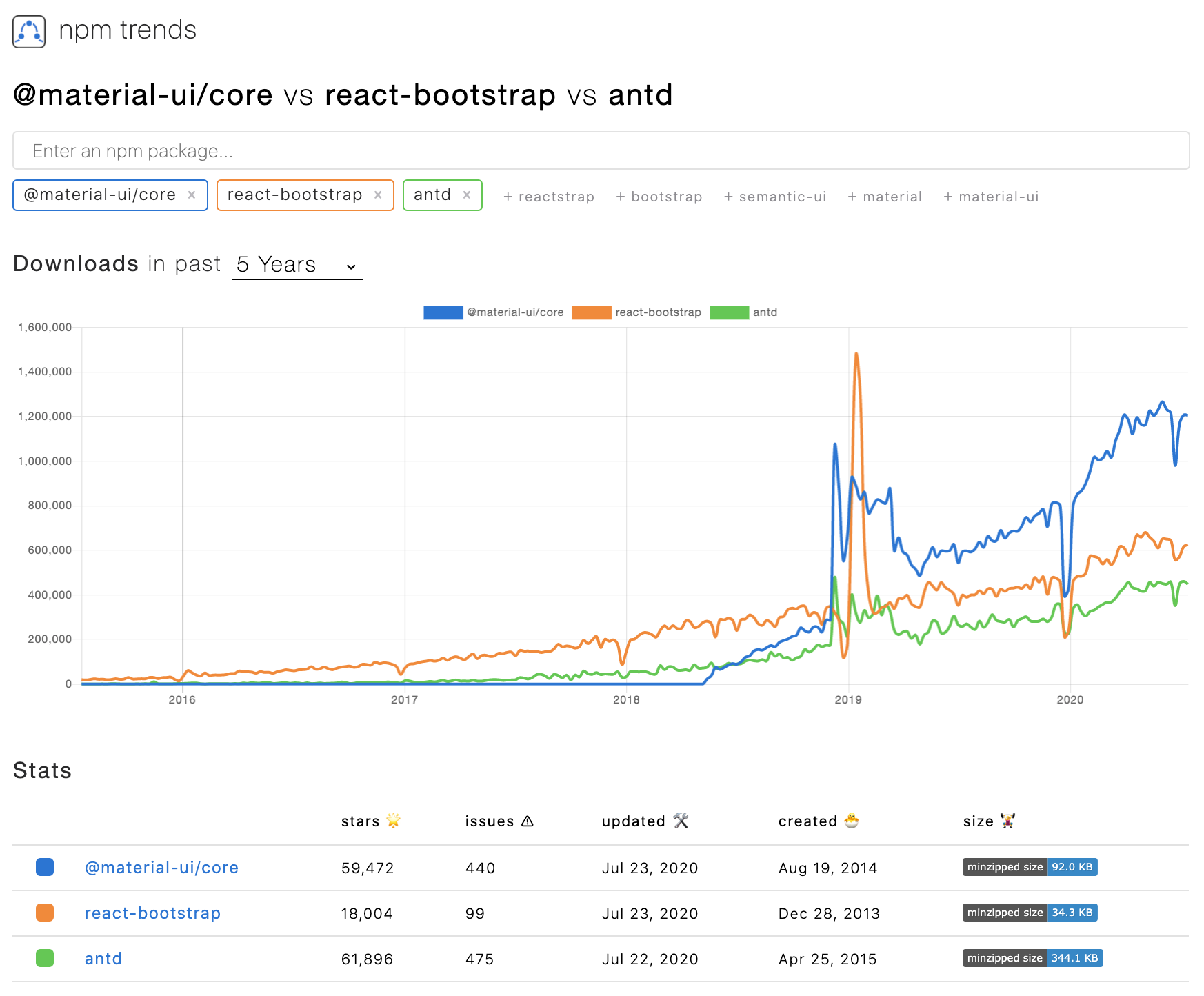The image size is (1204, 996).
Task: Select the issues count 475
Action: pyautogui.click(x=480, y=959)
